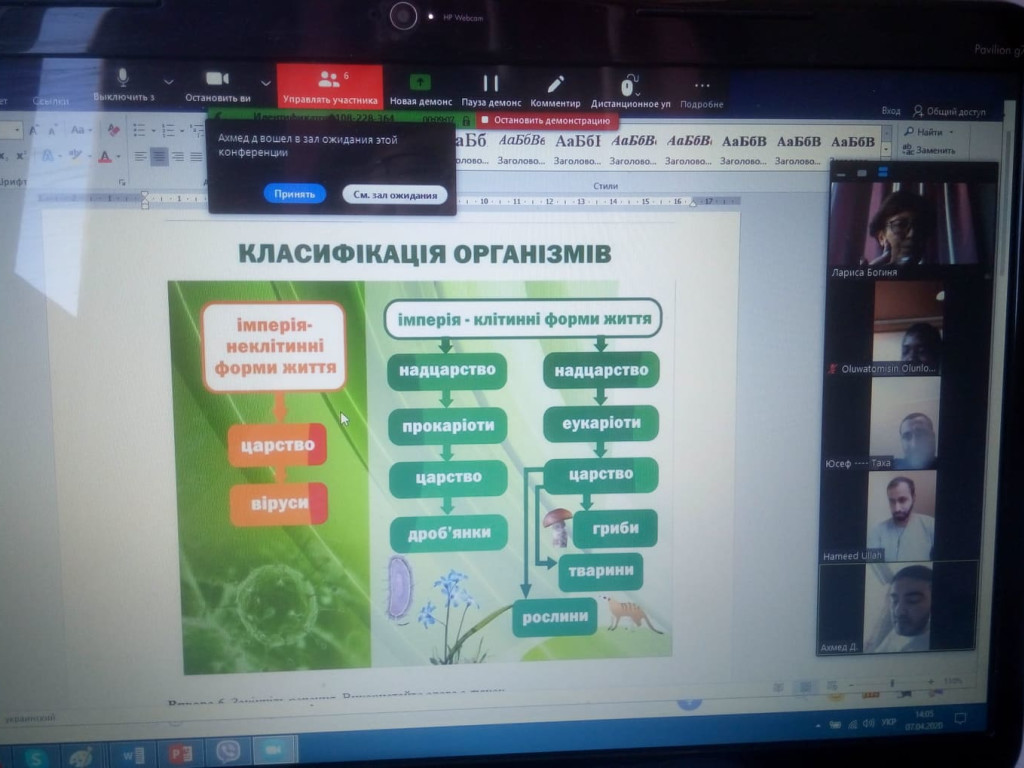Admit Ахмед д from waiting room
The width and height of the screenshot is (1024, 768).
(295, 194)
